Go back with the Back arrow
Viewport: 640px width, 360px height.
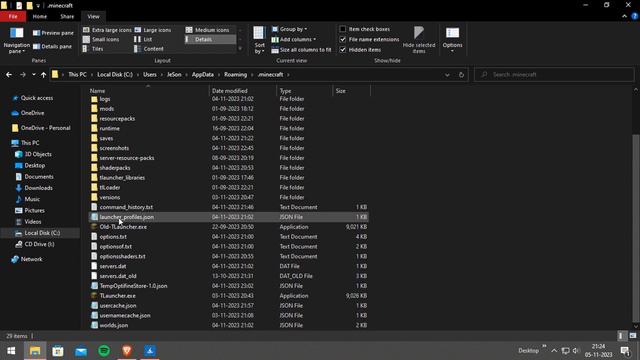9,75
